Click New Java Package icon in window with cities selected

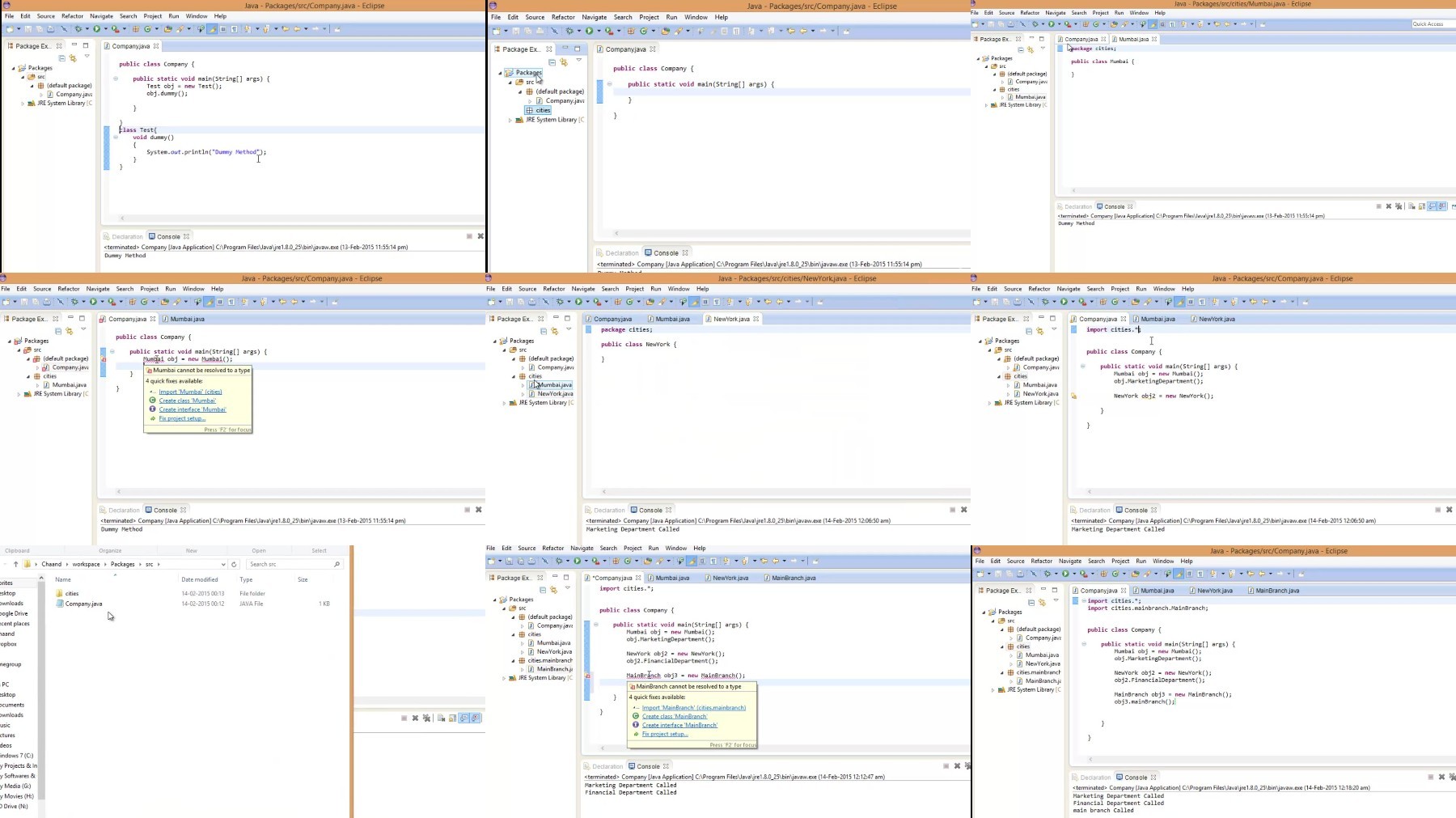pyautogui.click(x=631, y=31)
